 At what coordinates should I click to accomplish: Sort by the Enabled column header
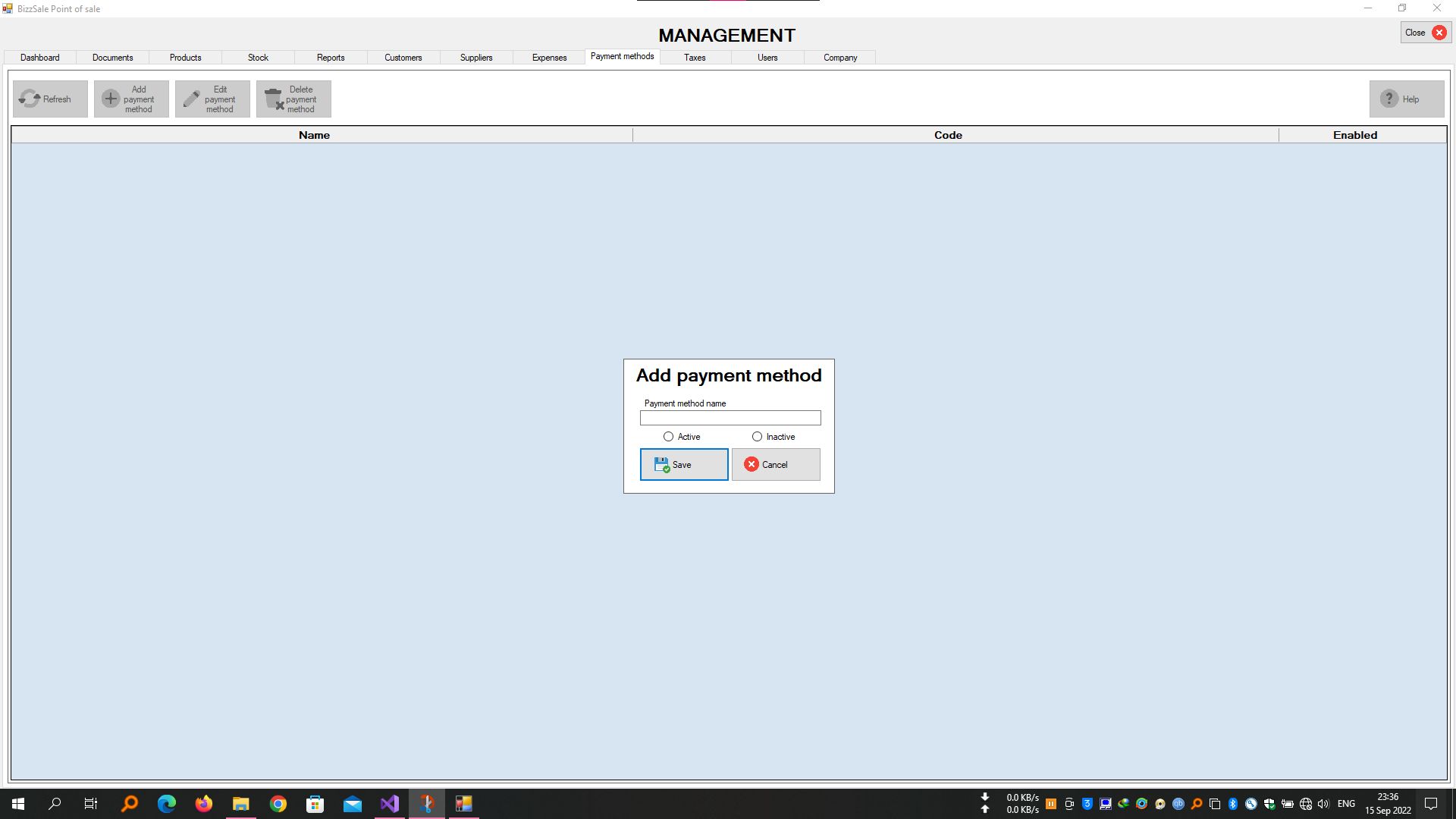click(x=1363, y=135)
